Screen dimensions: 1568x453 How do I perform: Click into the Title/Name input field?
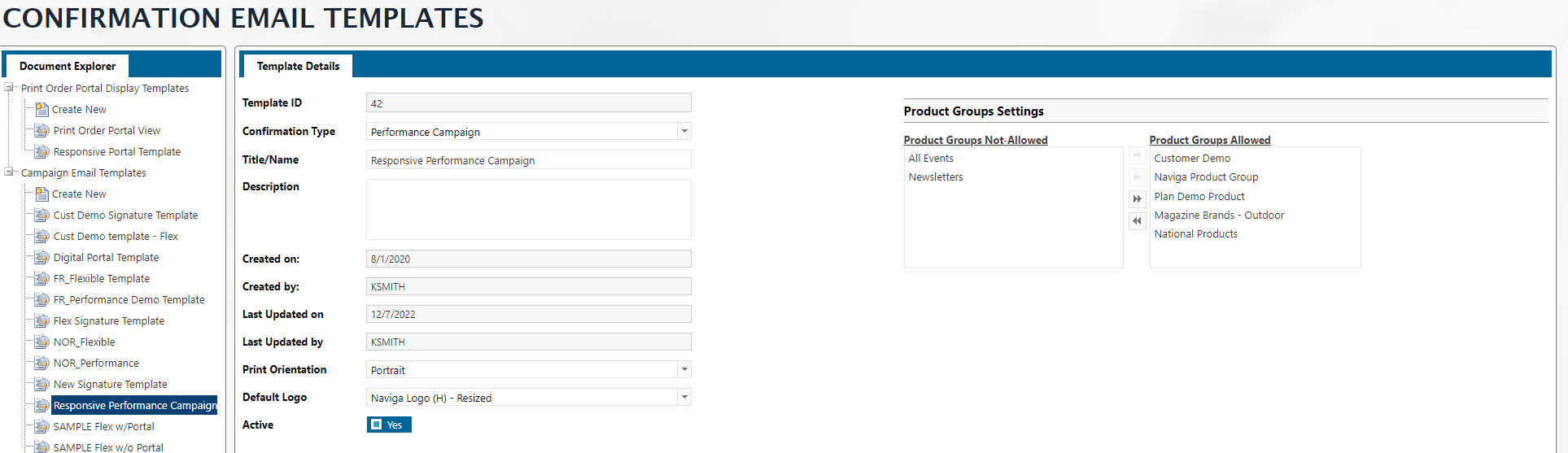(x=528, y=160)
